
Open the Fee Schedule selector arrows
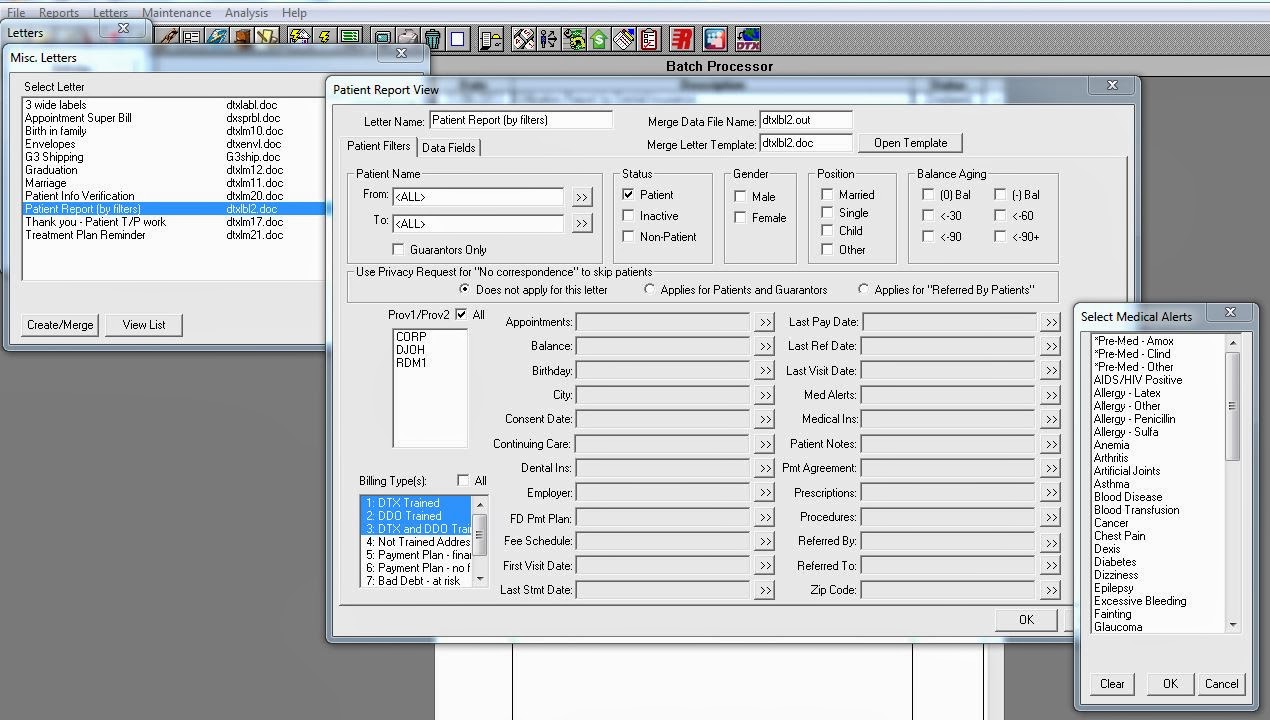tap(764, 542)
